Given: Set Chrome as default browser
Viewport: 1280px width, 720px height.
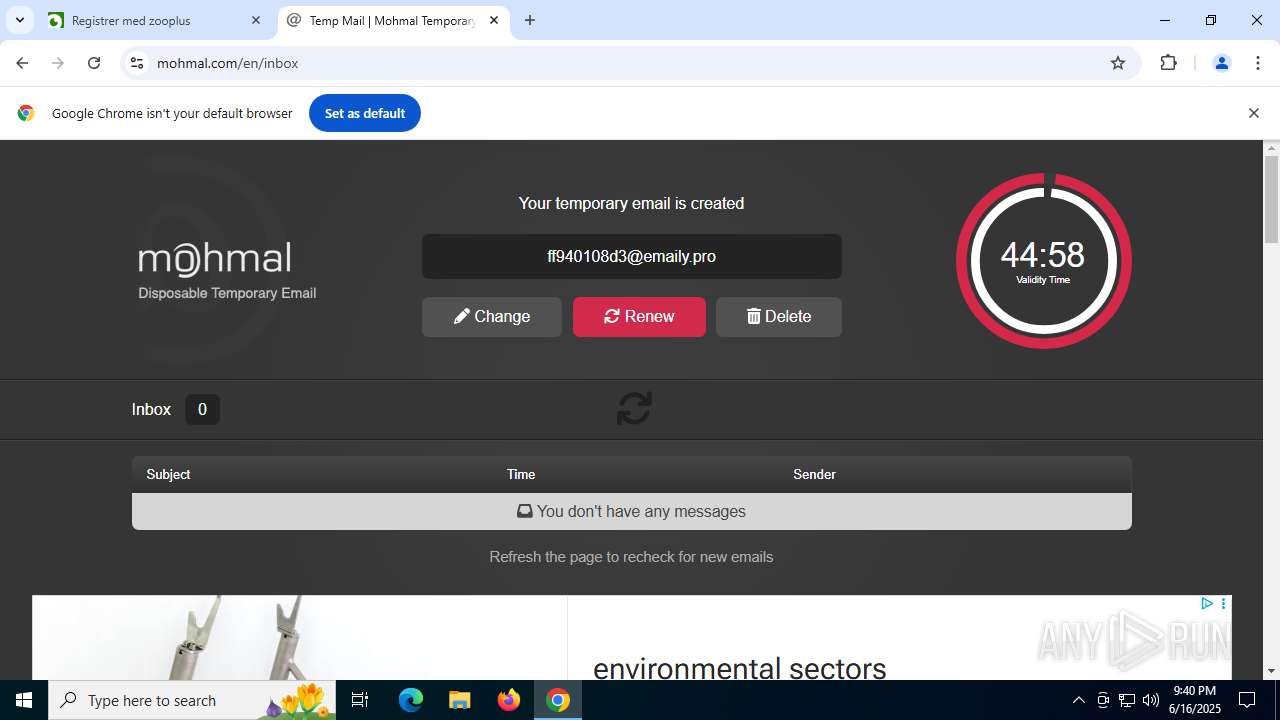Looking at the screenshot, I should pyautogui.click(x=365, y=113).
